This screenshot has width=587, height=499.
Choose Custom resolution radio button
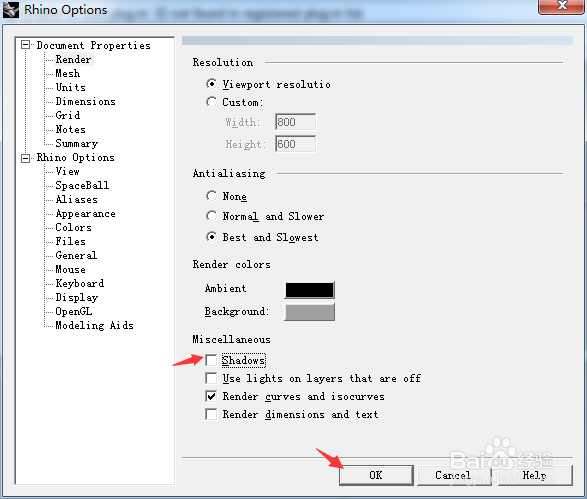(212, 102)
